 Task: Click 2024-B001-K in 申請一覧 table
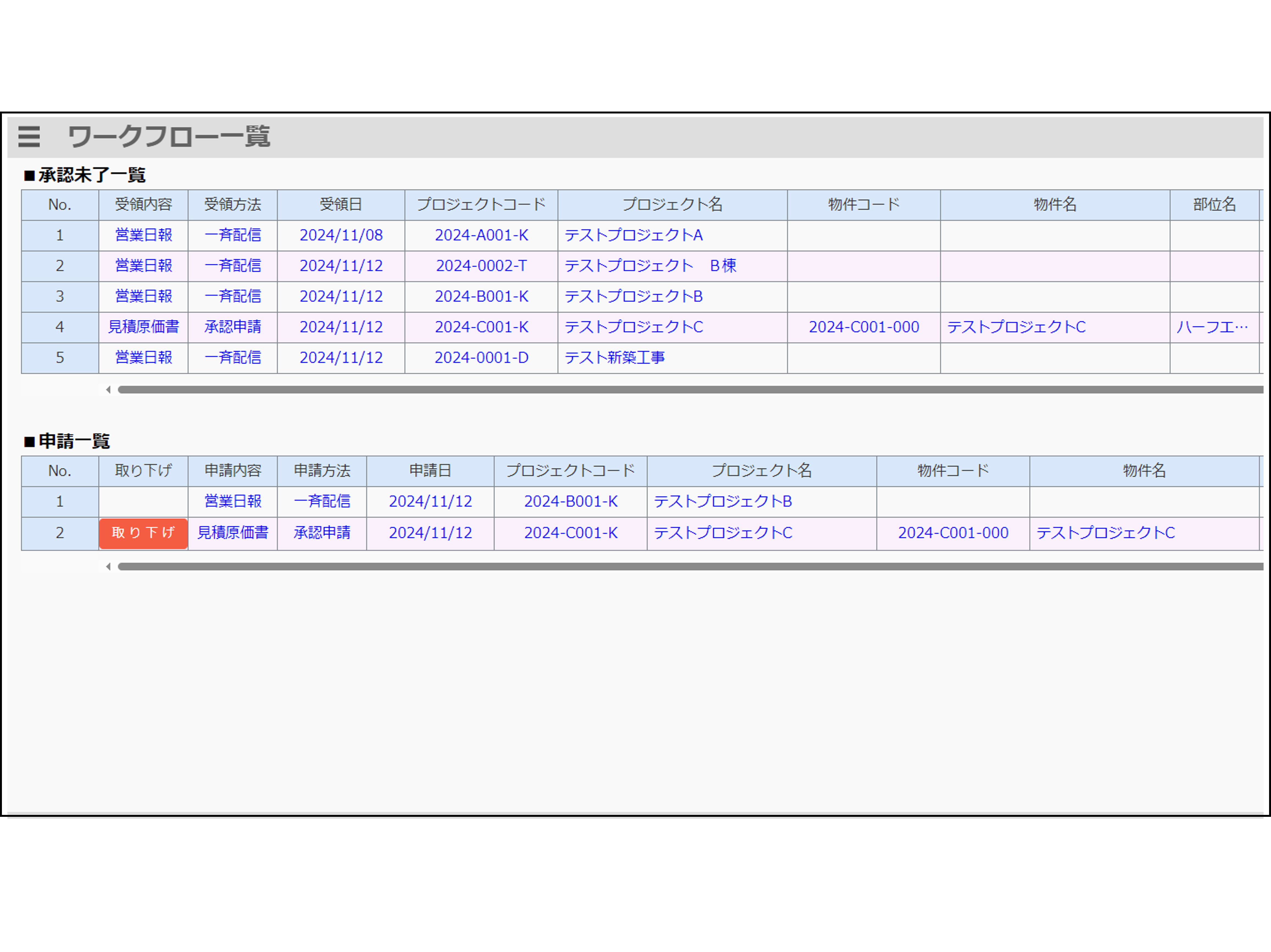coord(571,501)
